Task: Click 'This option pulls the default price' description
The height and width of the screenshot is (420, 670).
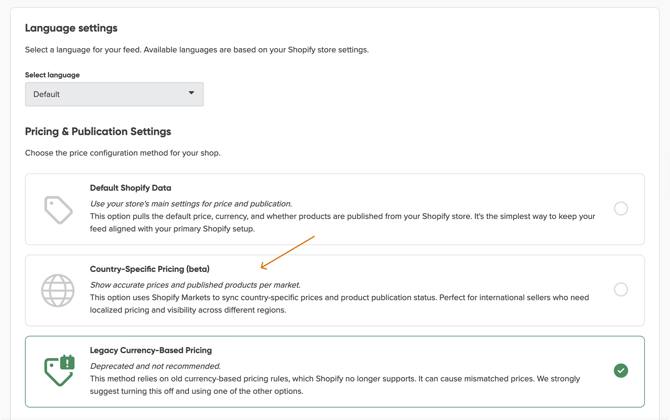Action: pyautogui.click(x=342, y=223)
